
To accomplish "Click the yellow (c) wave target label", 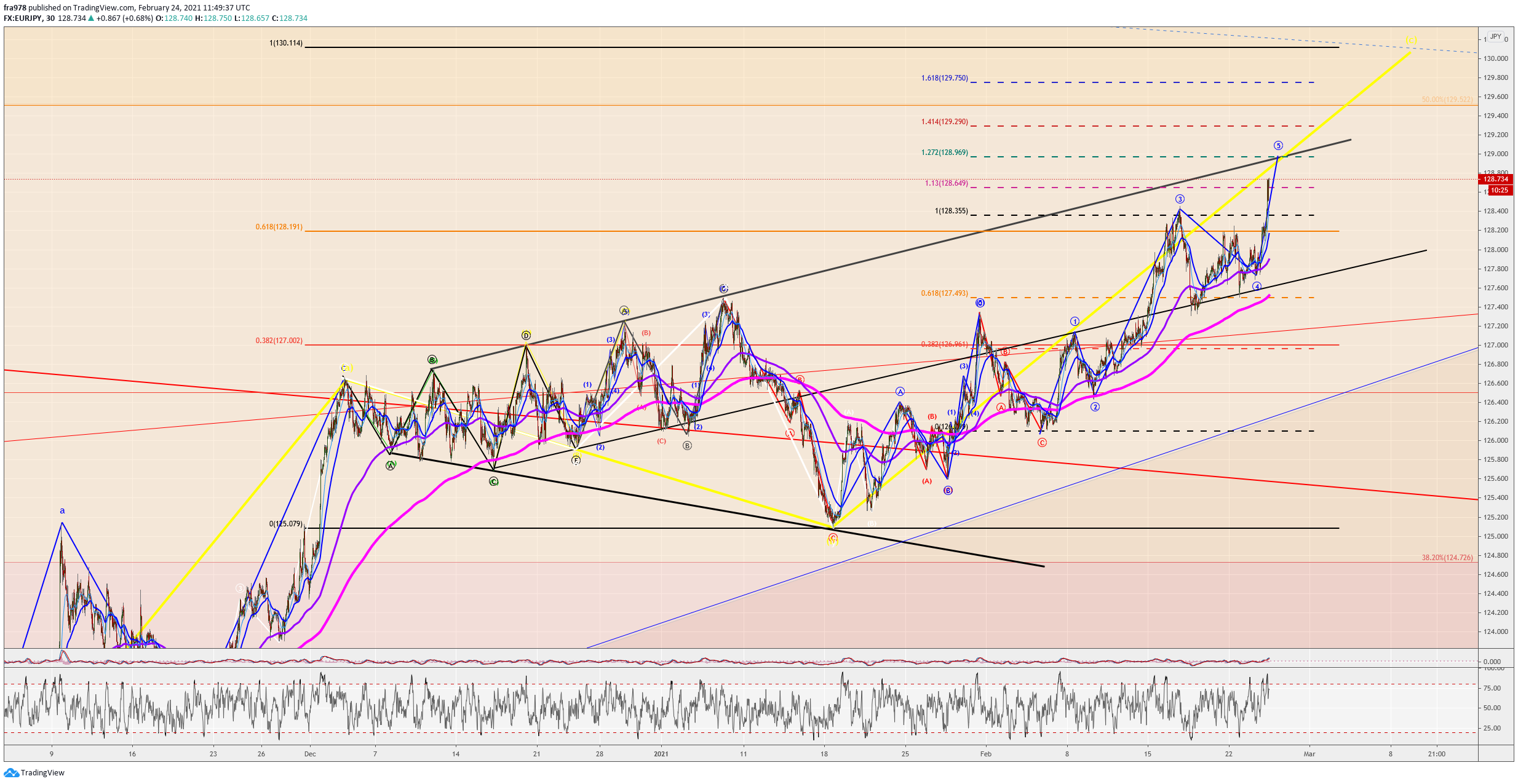I will tap(1412, 41).
